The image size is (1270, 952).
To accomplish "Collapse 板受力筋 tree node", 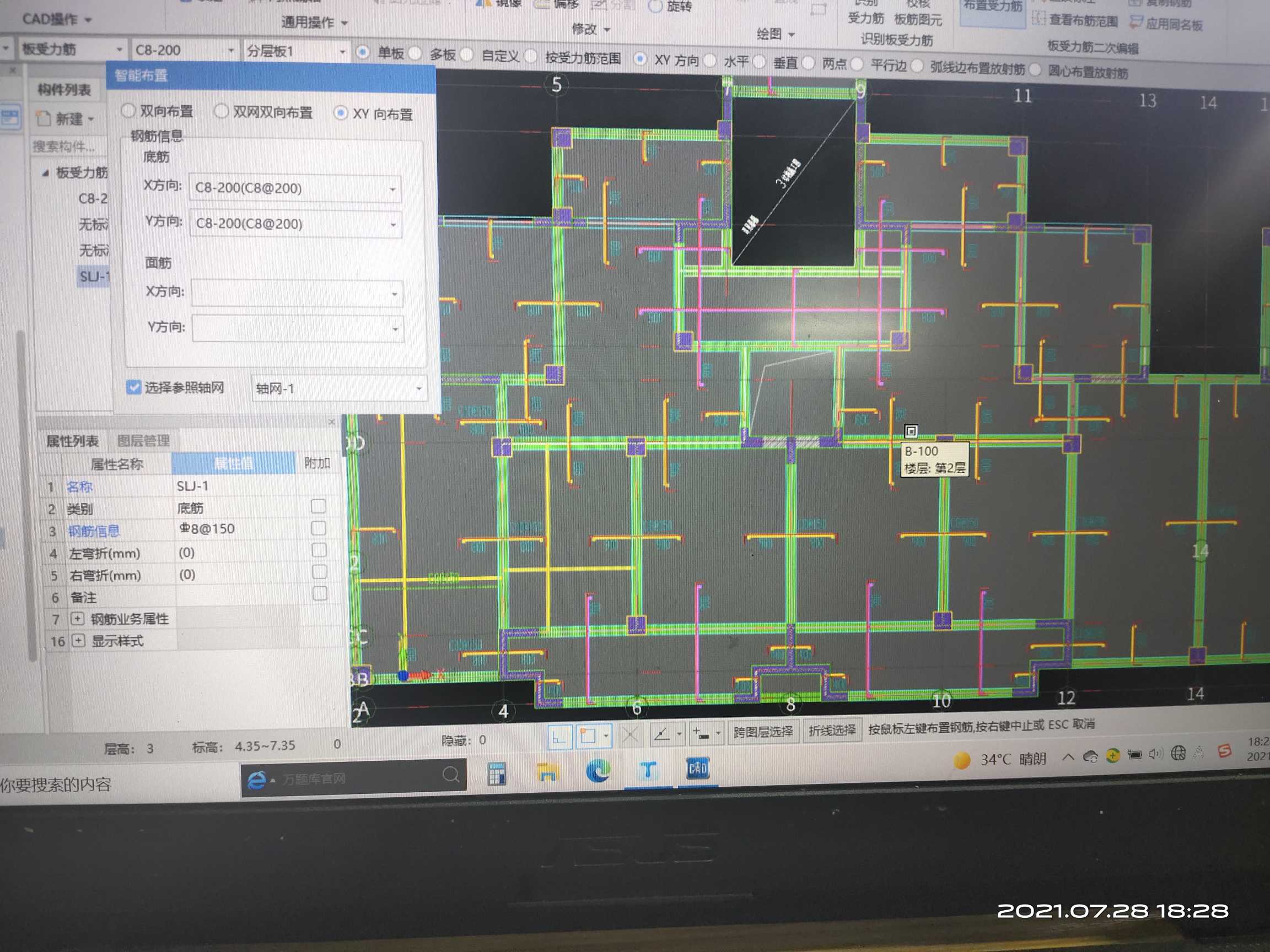I will (45, 172).
